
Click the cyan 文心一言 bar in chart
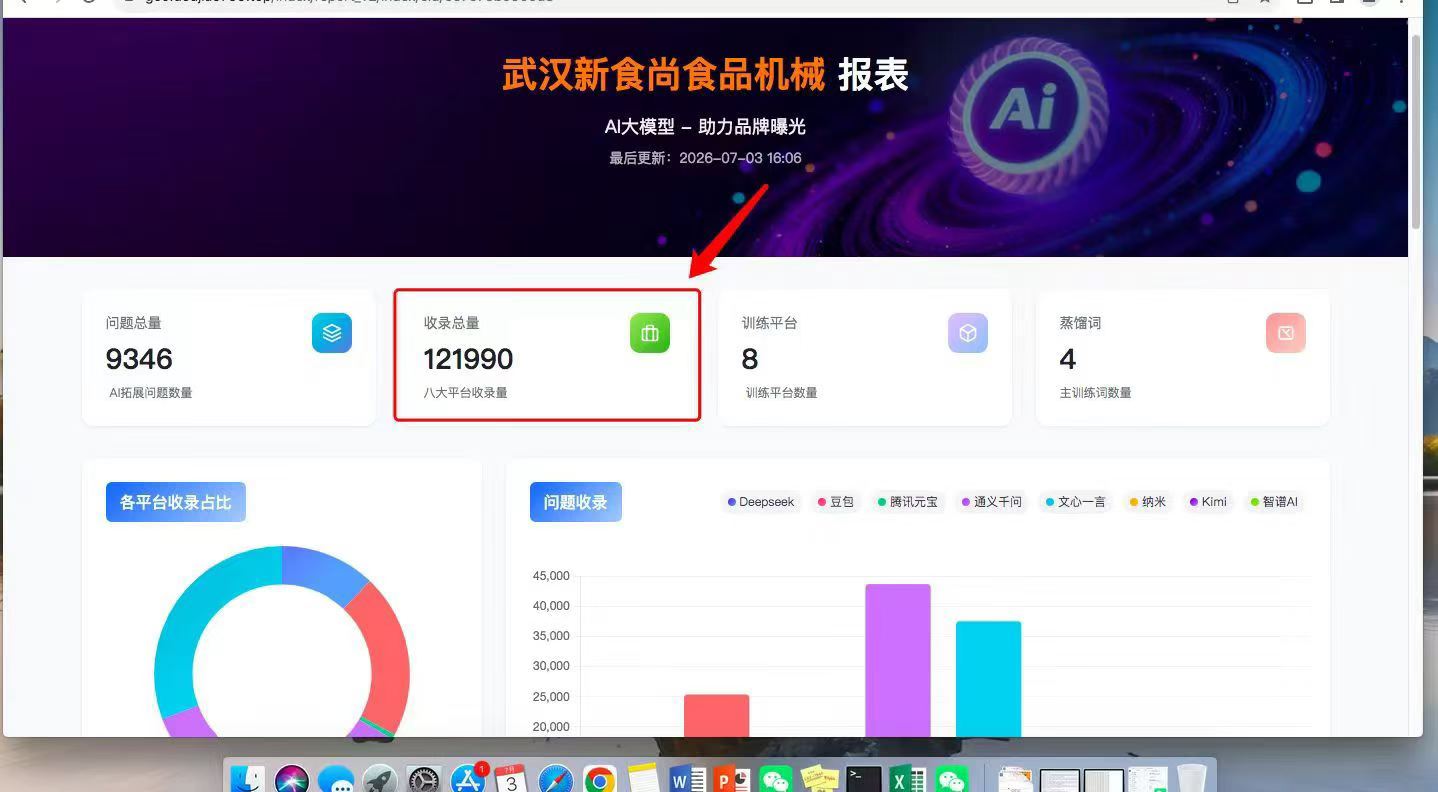(988, 679)
